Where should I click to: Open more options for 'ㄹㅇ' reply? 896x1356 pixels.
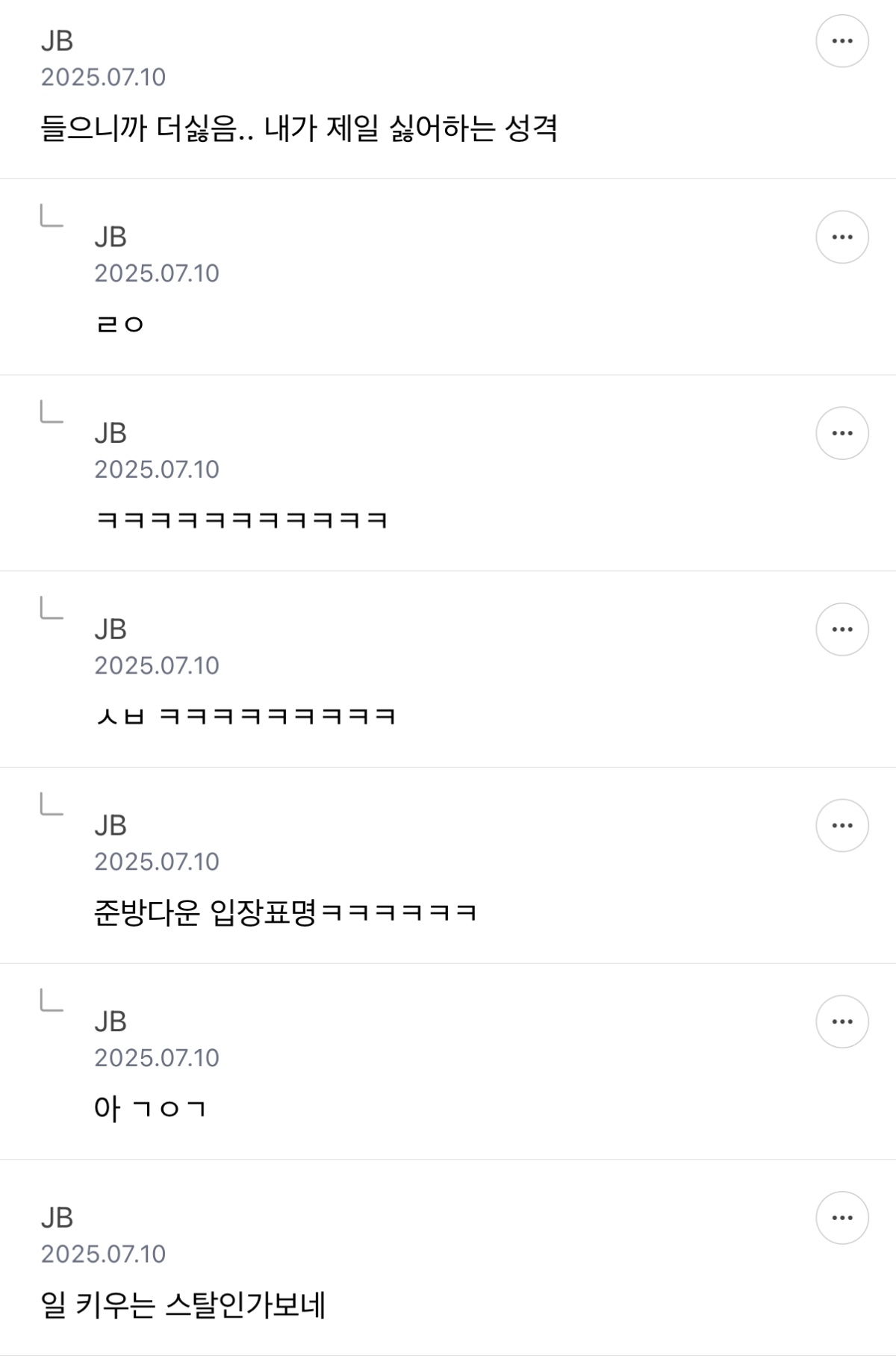click(841, 237)
